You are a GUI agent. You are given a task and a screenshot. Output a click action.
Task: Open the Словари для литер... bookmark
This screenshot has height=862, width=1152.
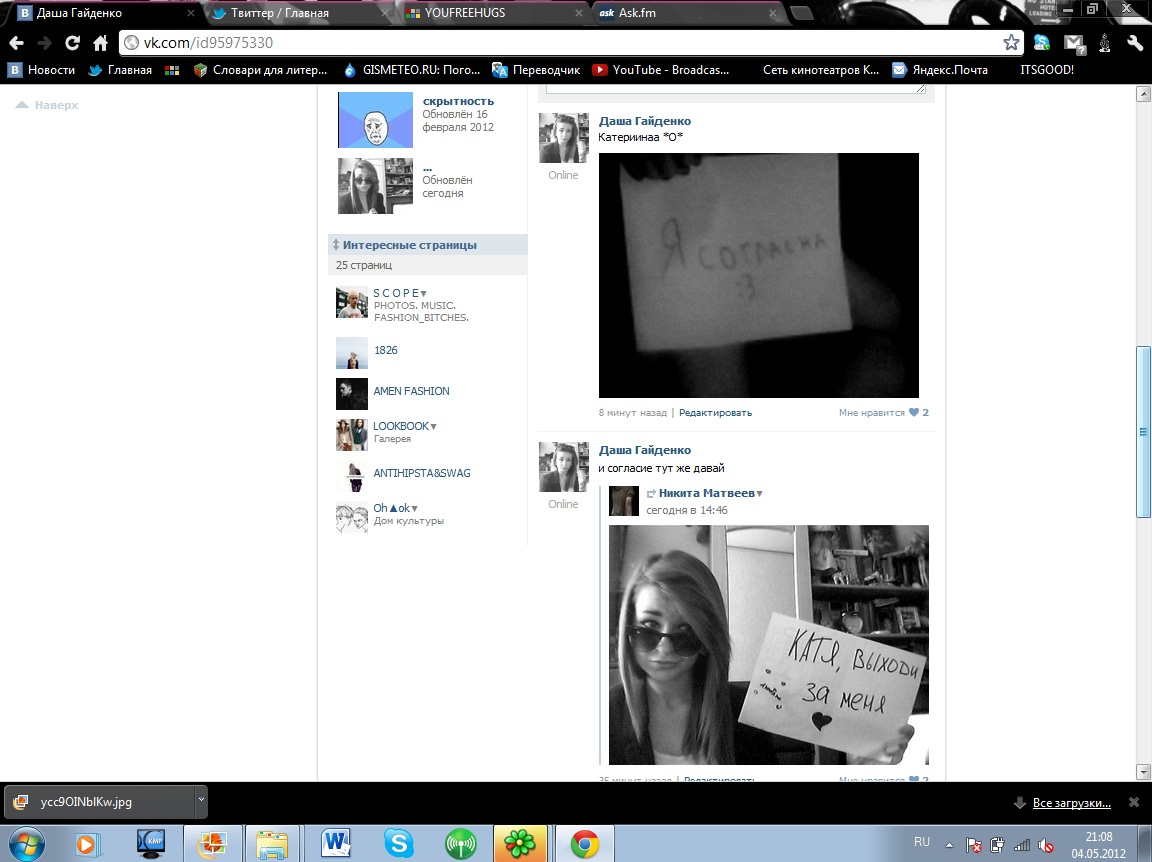(260, 70)
